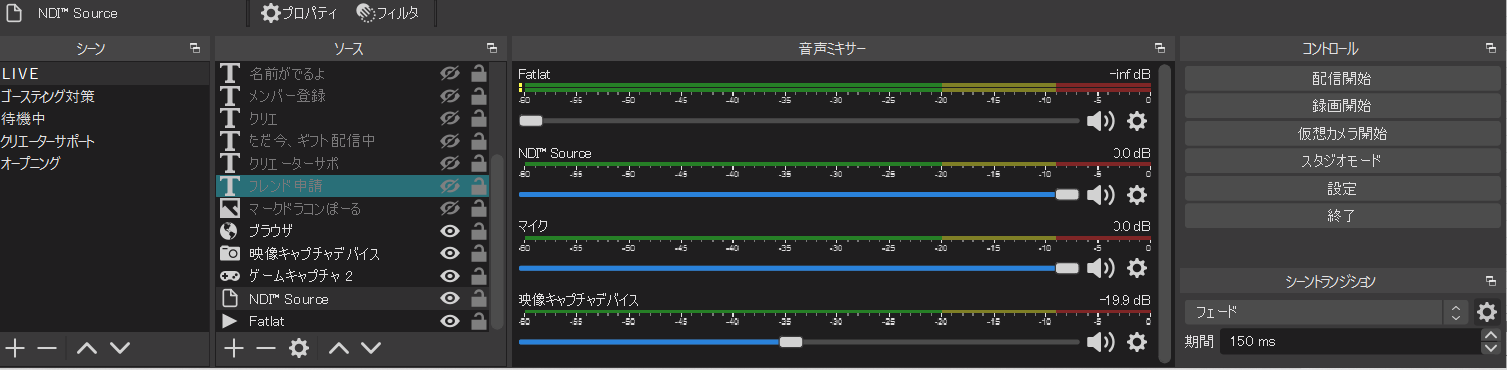This screenshot has width=1507, height=370.
Task: Move scene up with arrow icon
Action: coord(87,348)
